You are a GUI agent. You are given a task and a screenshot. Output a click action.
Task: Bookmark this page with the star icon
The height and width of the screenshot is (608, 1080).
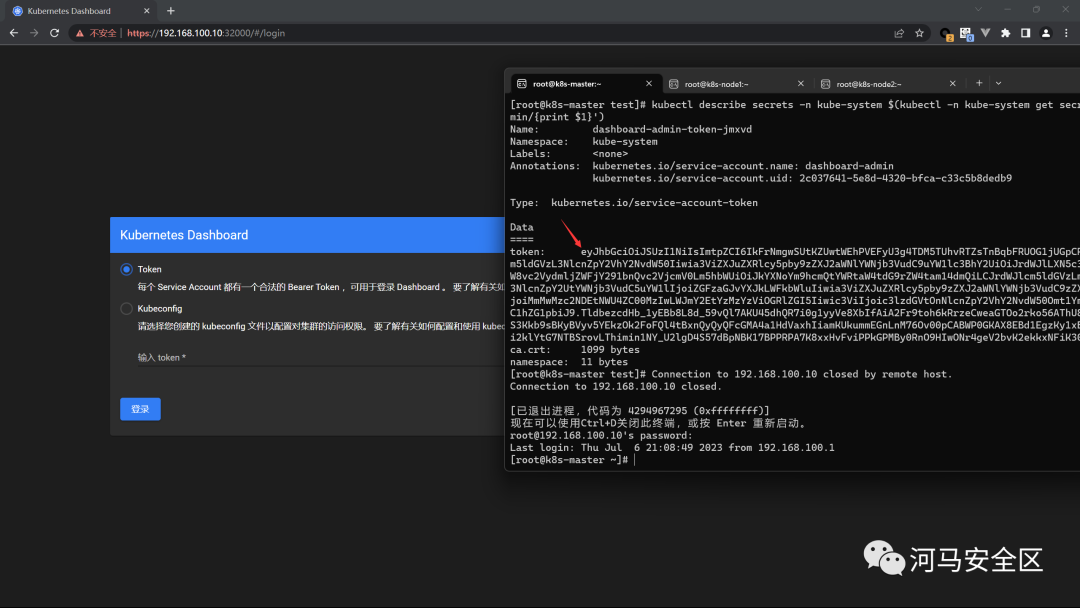(919, 33)
